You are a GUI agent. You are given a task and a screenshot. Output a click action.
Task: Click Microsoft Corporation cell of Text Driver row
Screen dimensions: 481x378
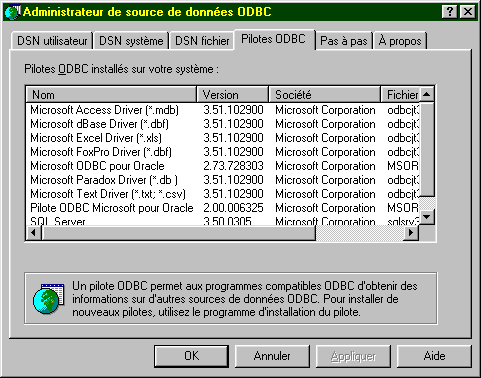click(x=325, y=194)
